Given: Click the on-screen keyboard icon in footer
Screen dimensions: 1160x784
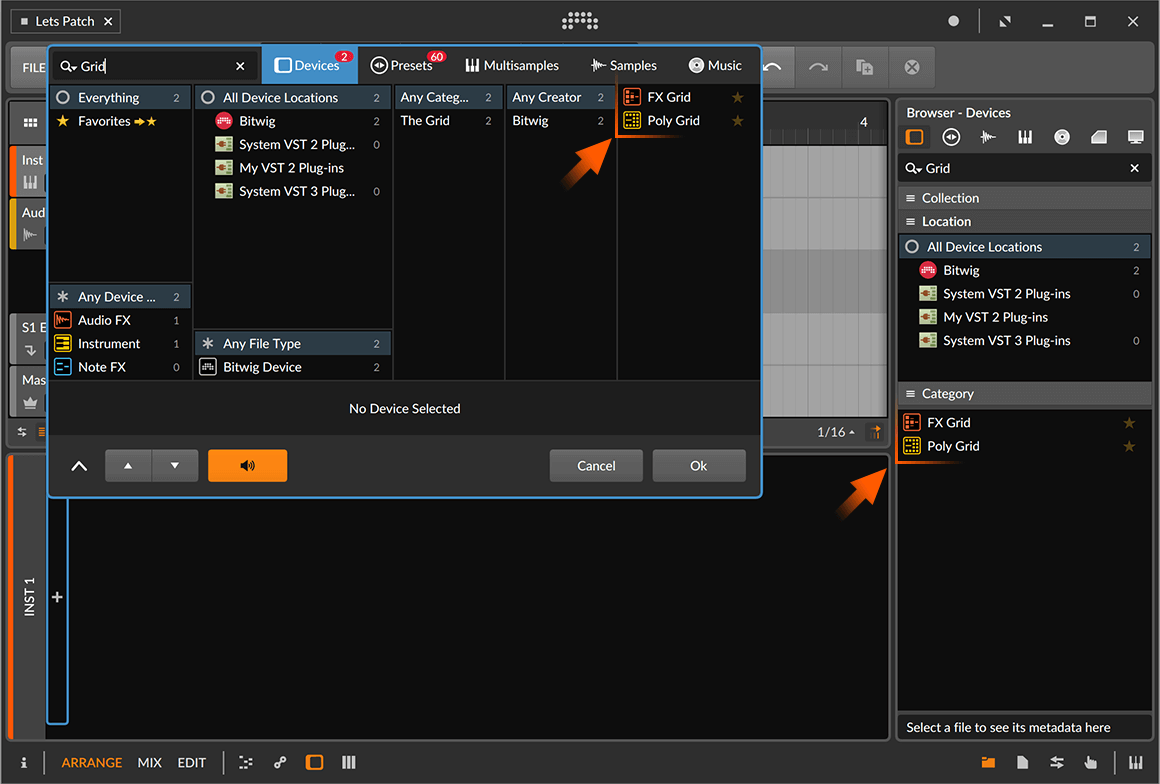Looking at the screenshot, I should [x=1136, y=762].
